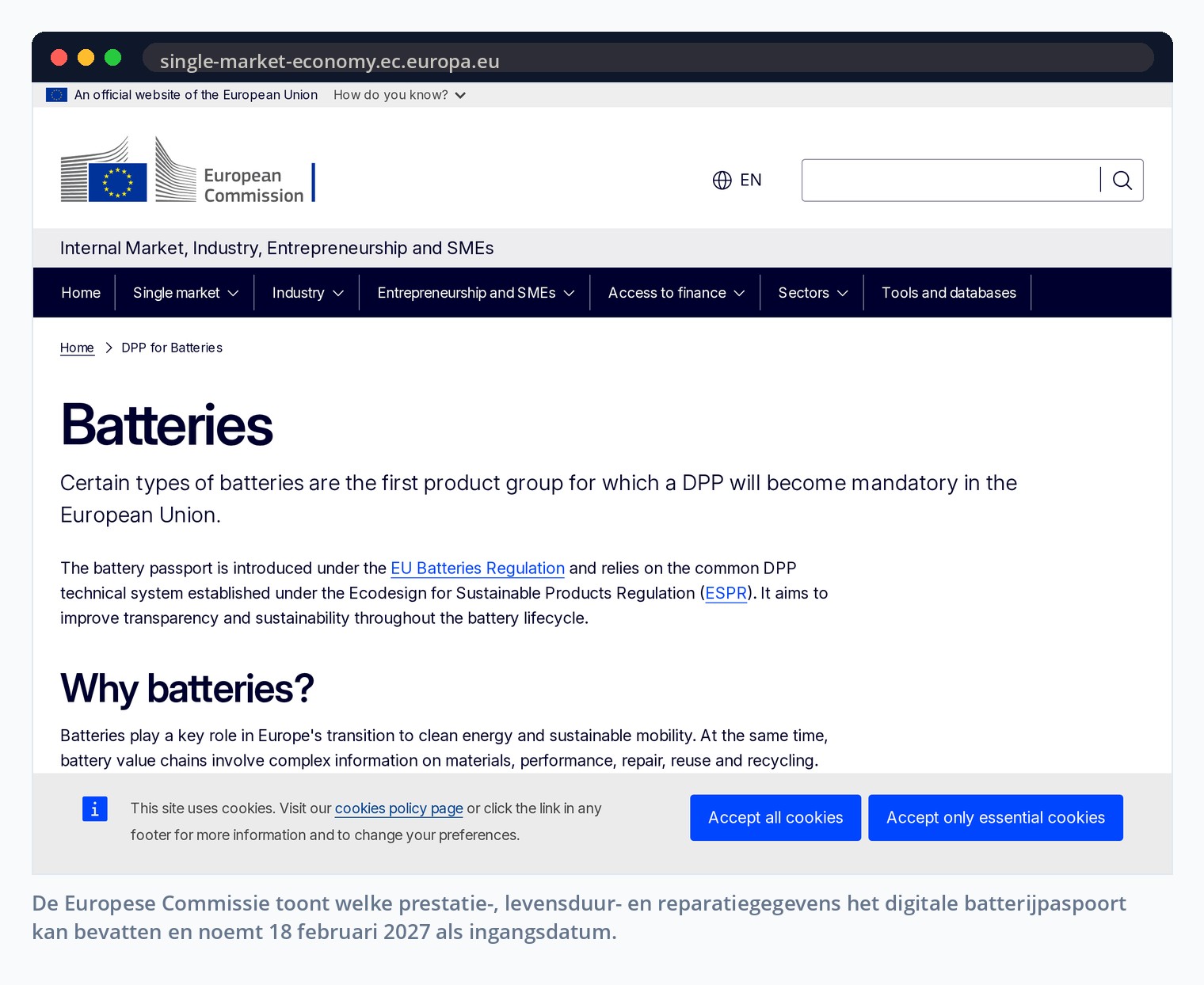Go to Home in navigation bar
Viewport: 1204px width, 985px height.
point(81,293)
